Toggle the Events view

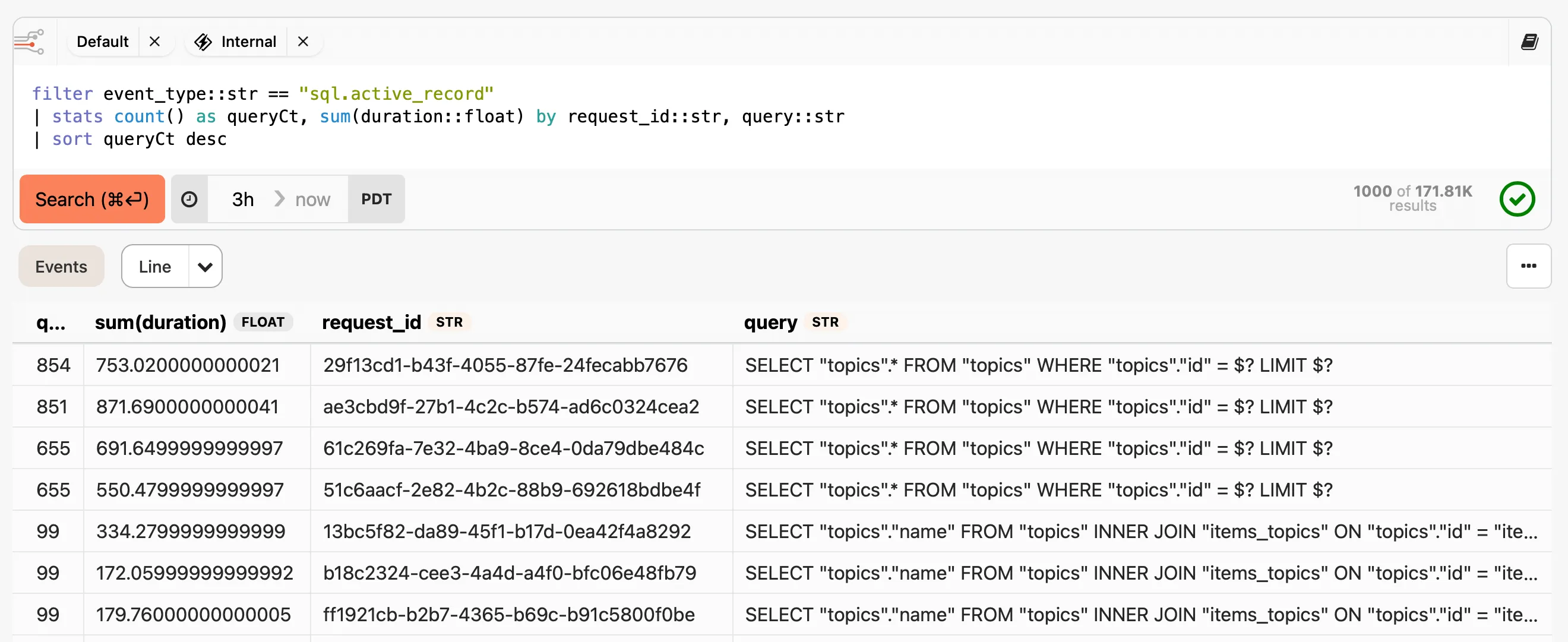coord(61,266)
